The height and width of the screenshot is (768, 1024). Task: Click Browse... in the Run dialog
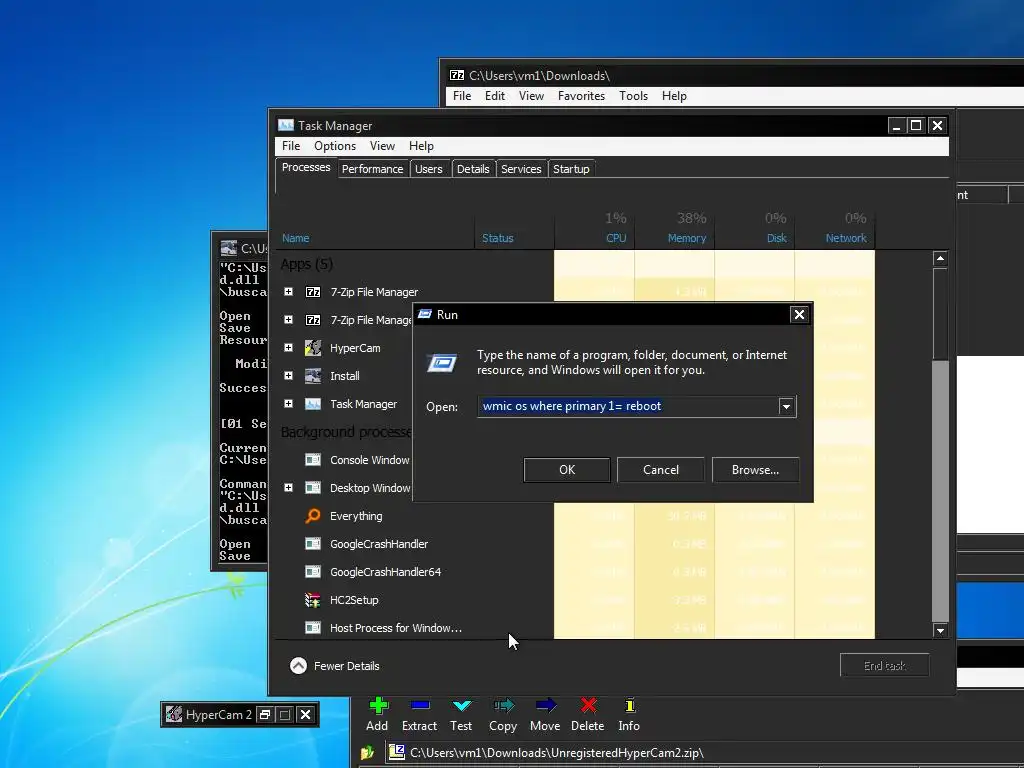(x=755, y=470)
